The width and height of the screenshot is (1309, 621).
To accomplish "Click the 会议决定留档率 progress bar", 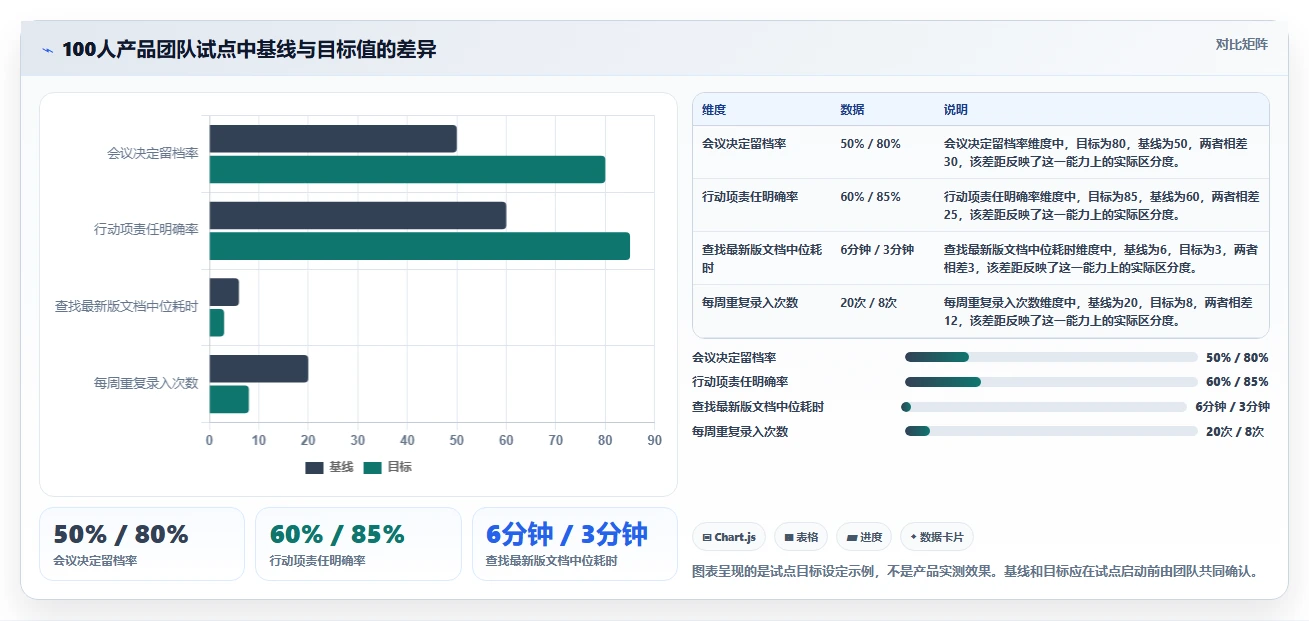I will 1051,357.
